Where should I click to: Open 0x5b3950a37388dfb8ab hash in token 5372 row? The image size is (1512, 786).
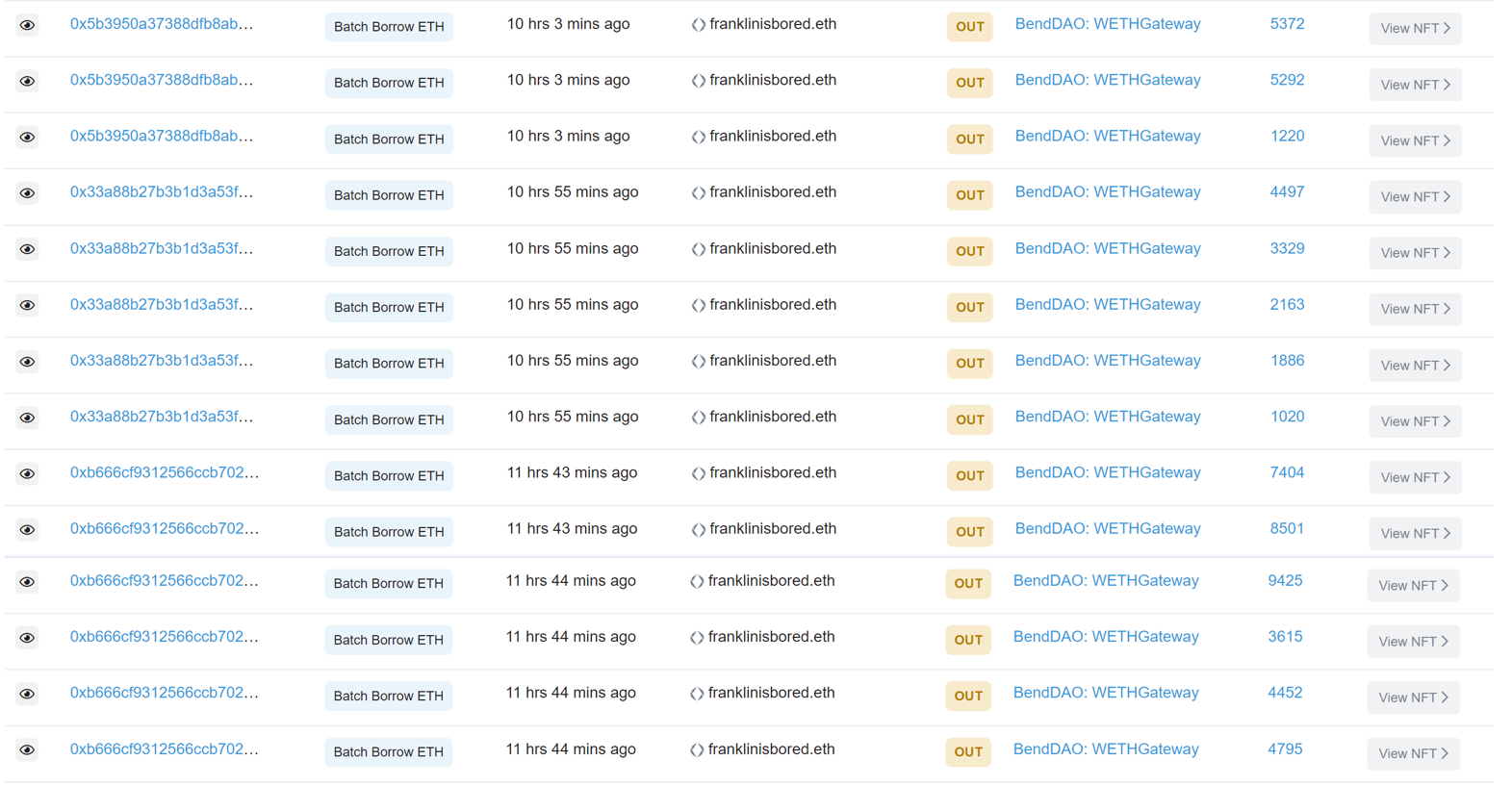[x=162, y=24]
